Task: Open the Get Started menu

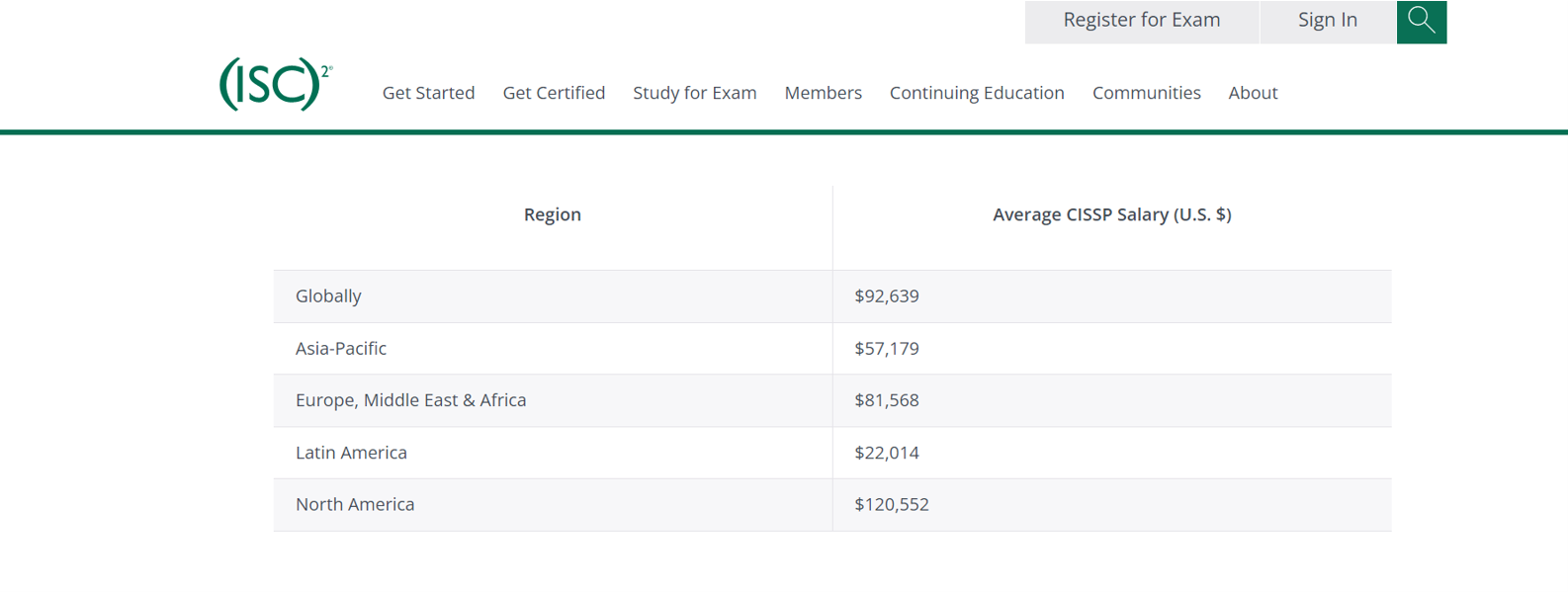Action: (x=428, y=93)
